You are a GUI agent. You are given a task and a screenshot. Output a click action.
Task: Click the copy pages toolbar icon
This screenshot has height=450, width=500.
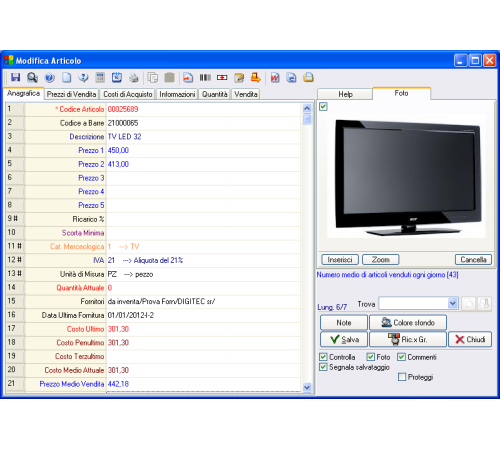[152, 77]
